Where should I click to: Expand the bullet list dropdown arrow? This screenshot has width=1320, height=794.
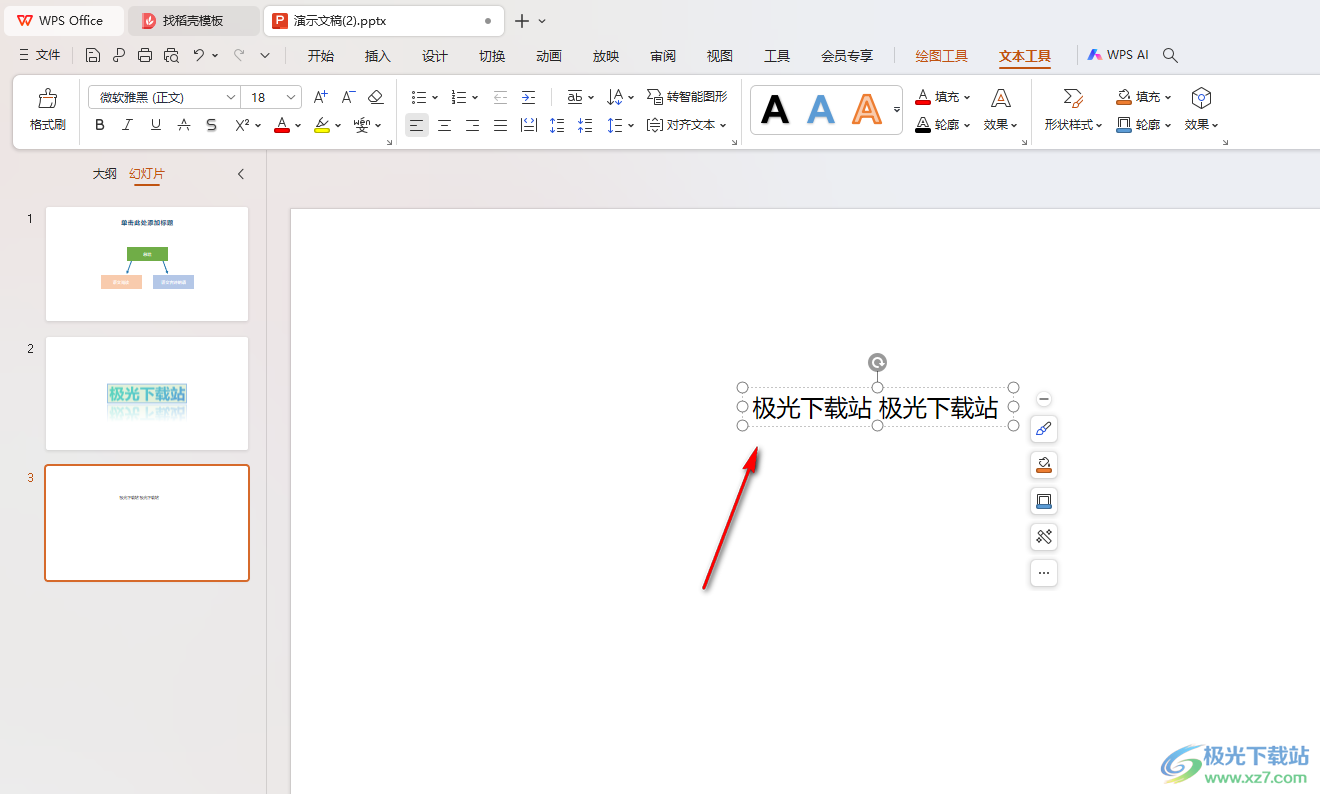click(435, 97)
